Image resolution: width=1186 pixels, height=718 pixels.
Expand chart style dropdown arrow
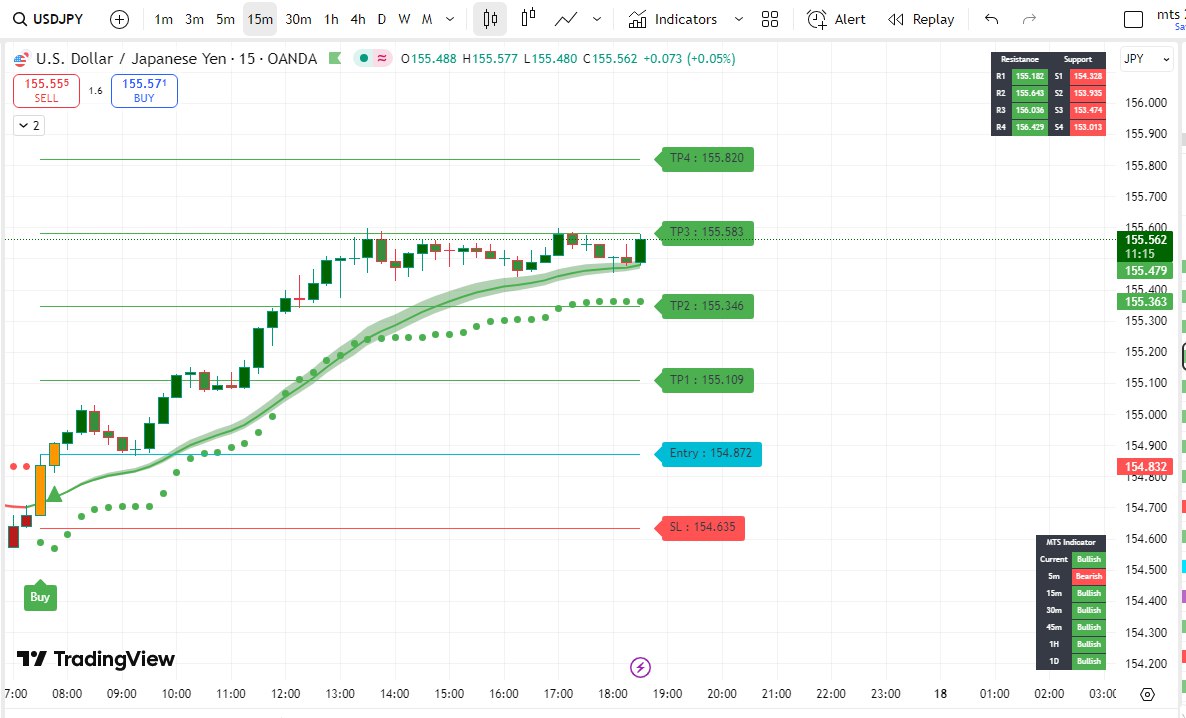pyautogui.click(x=597, y=19)
